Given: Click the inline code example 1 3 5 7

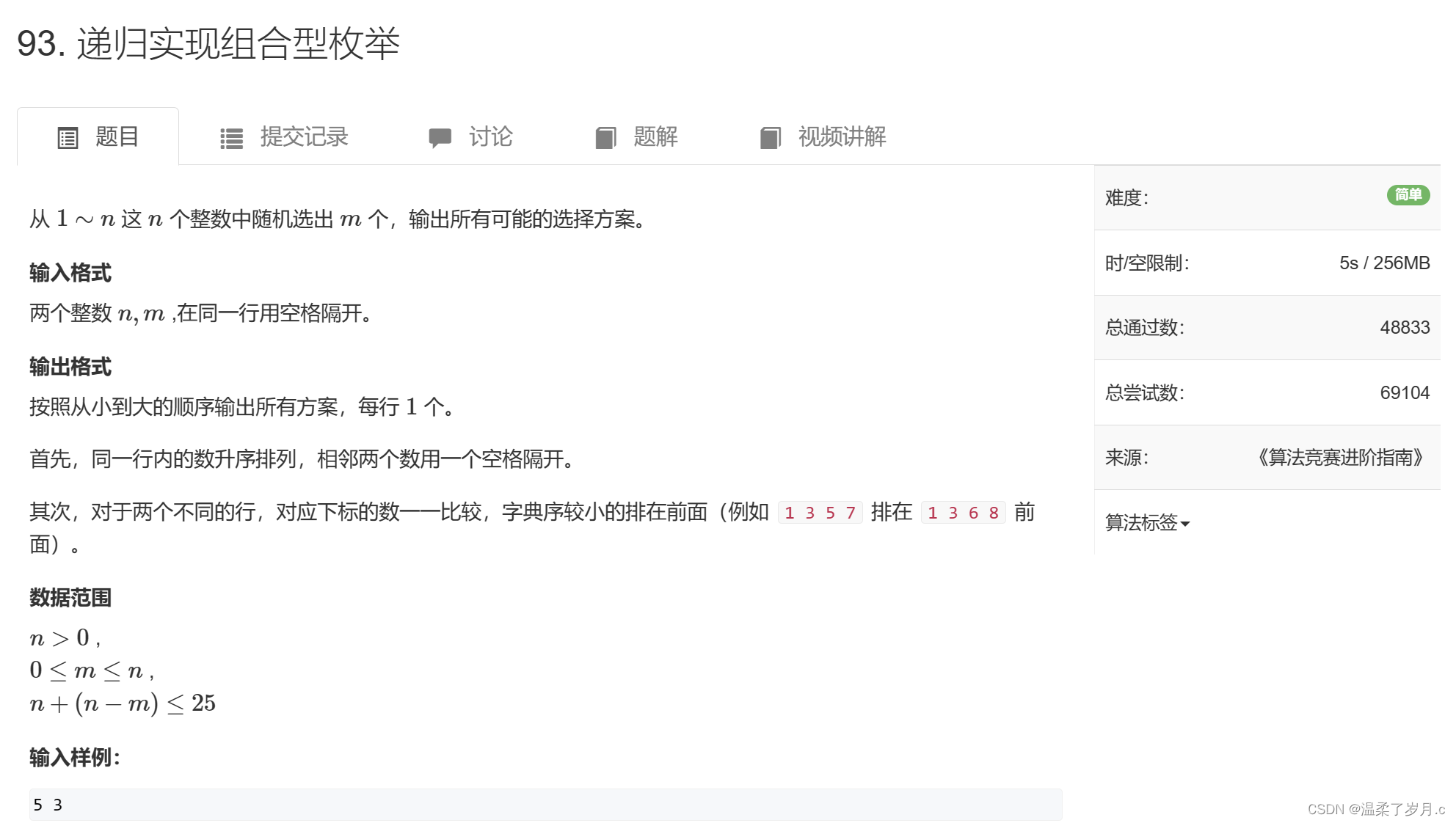Looking at the screenshot, I should pos(820,513).
